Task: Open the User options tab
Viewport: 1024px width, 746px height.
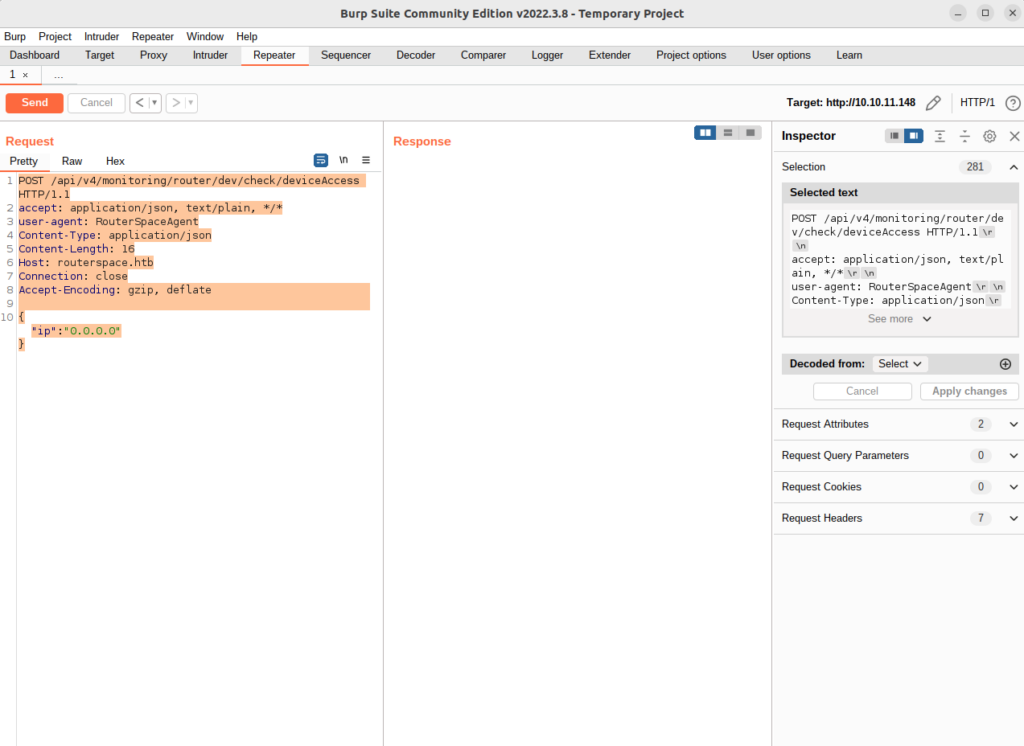Action: [x=781, y=56]
